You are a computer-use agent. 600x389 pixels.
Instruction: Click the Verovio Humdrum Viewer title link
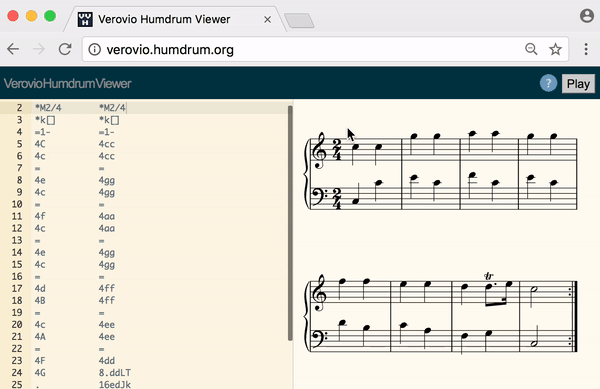[x=67, y=83]
